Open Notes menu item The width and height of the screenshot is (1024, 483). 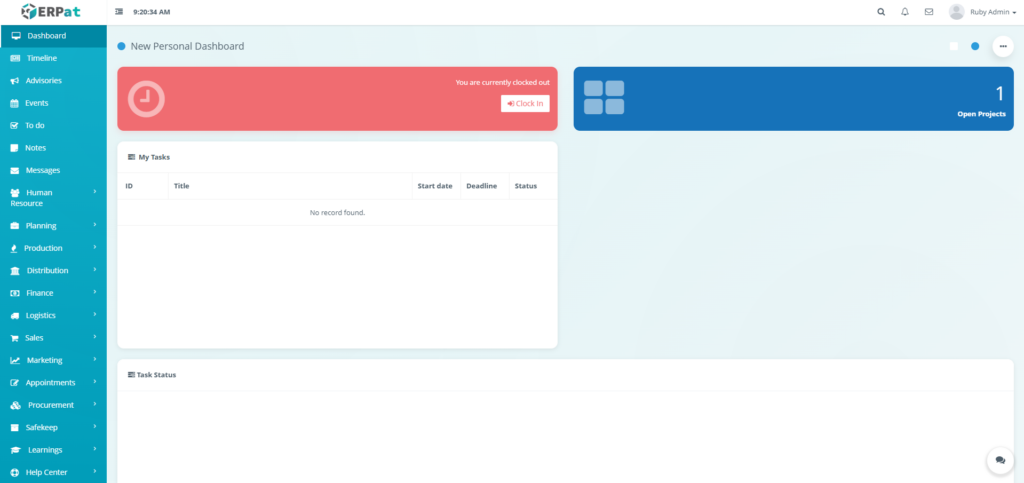point(54,148)
